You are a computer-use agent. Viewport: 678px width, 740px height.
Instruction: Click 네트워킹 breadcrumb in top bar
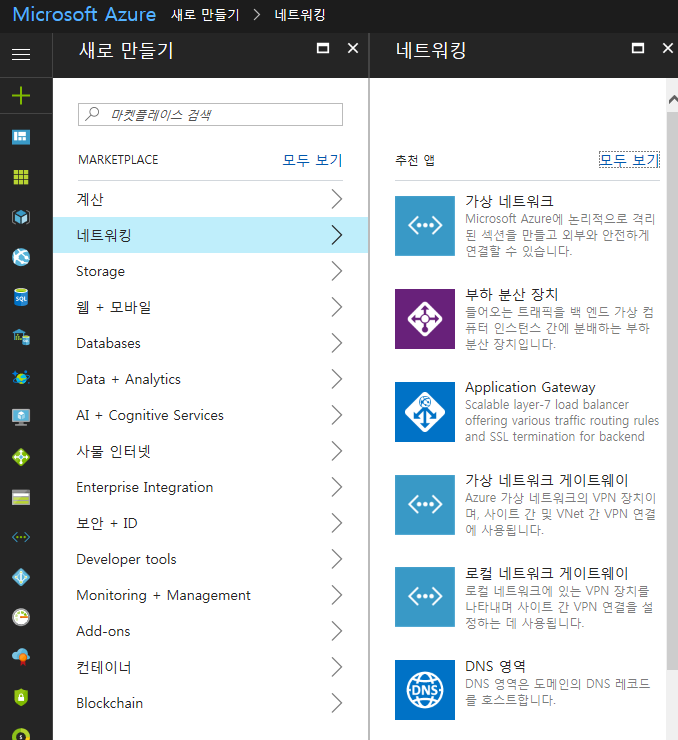(x=300, y=15)
